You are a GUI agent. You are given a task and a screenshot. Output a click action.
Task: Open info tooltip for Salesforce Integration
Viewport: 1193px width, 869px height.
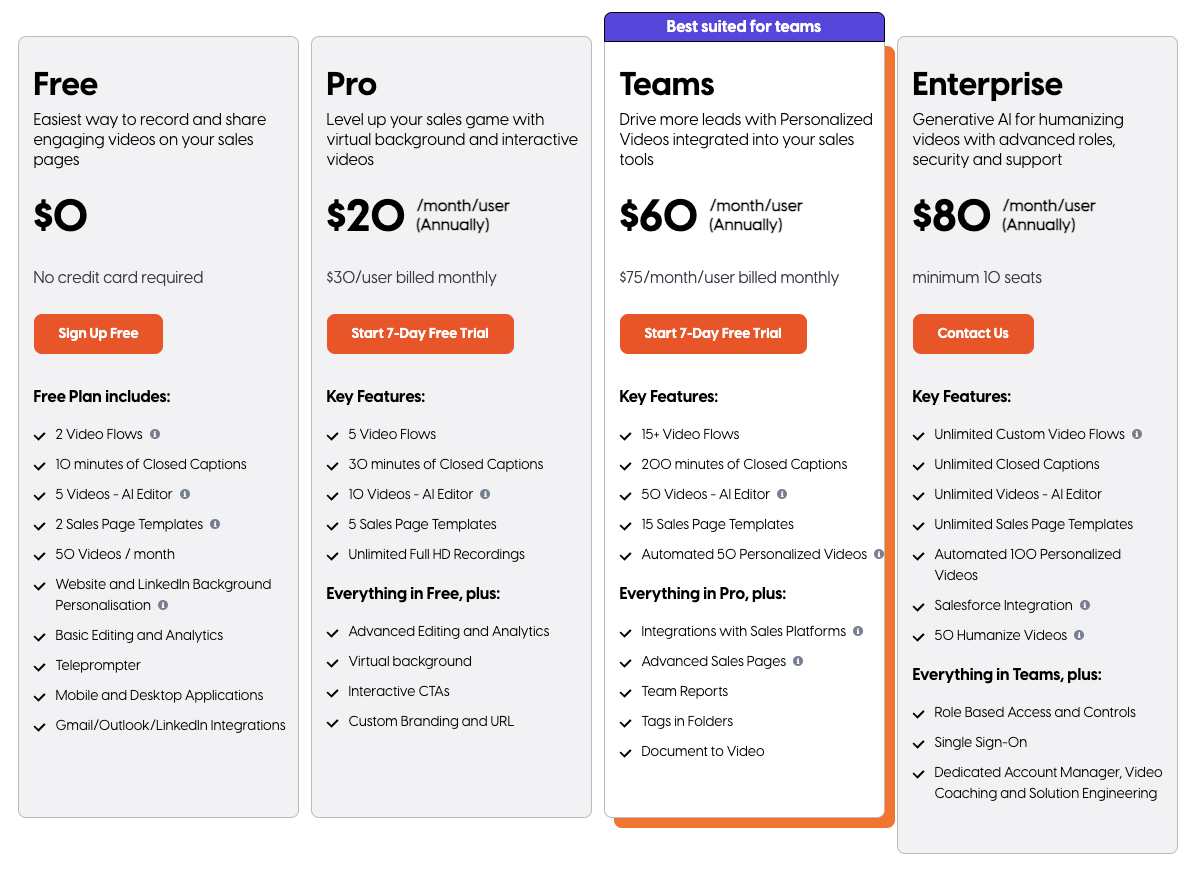(x=1085, y=605)
